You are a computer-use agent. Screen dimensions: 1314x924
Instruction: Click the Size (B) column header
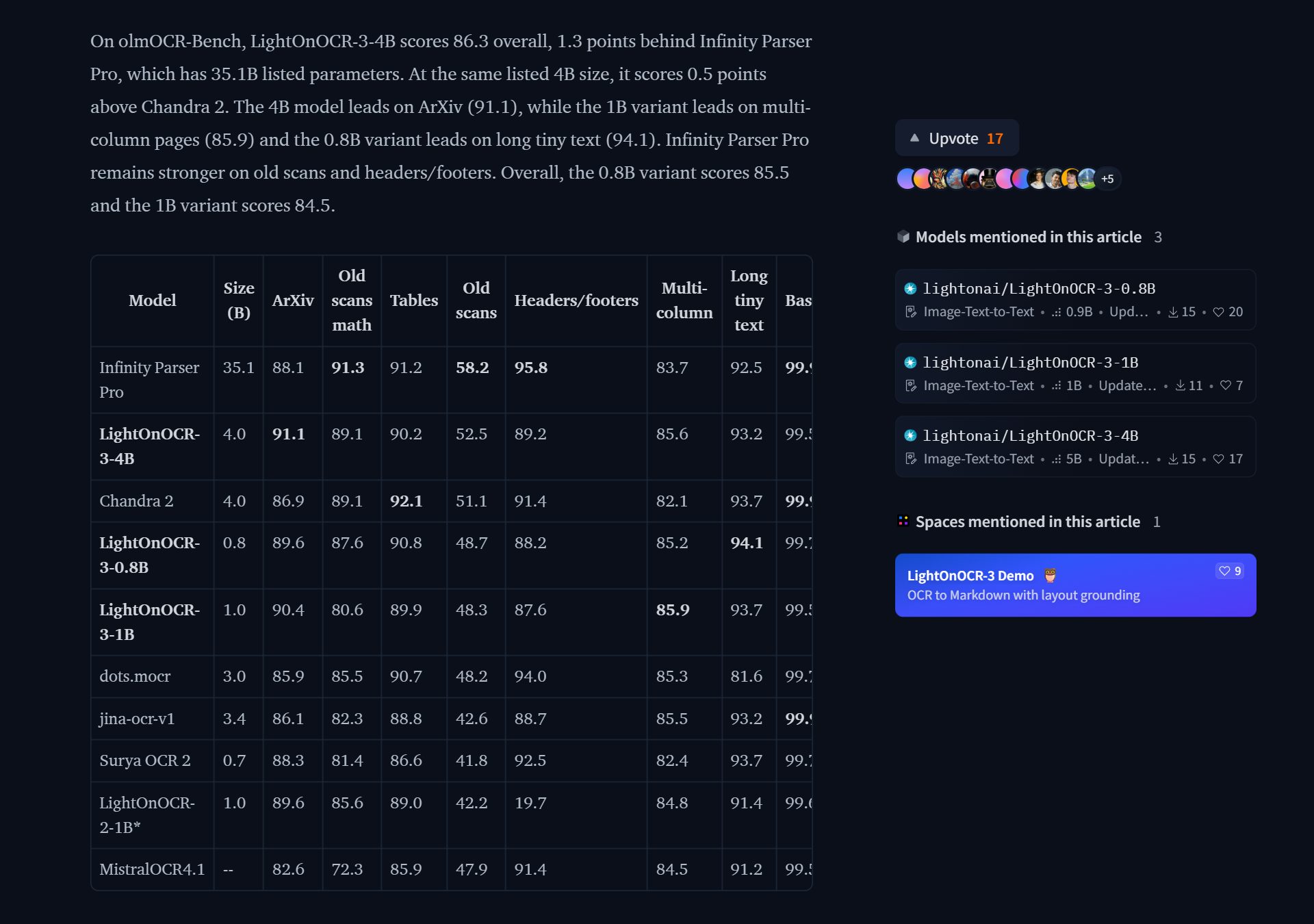[x=239, y=300]
